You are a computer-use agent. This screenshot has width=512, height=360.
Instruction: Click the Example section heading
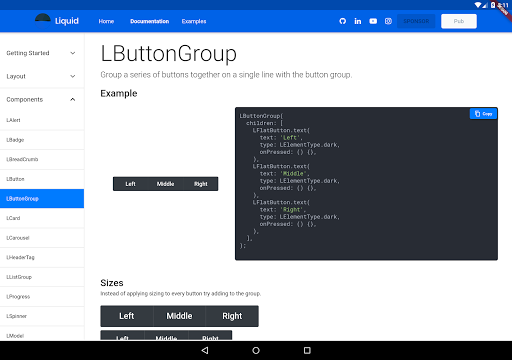(x=119, y=94)
